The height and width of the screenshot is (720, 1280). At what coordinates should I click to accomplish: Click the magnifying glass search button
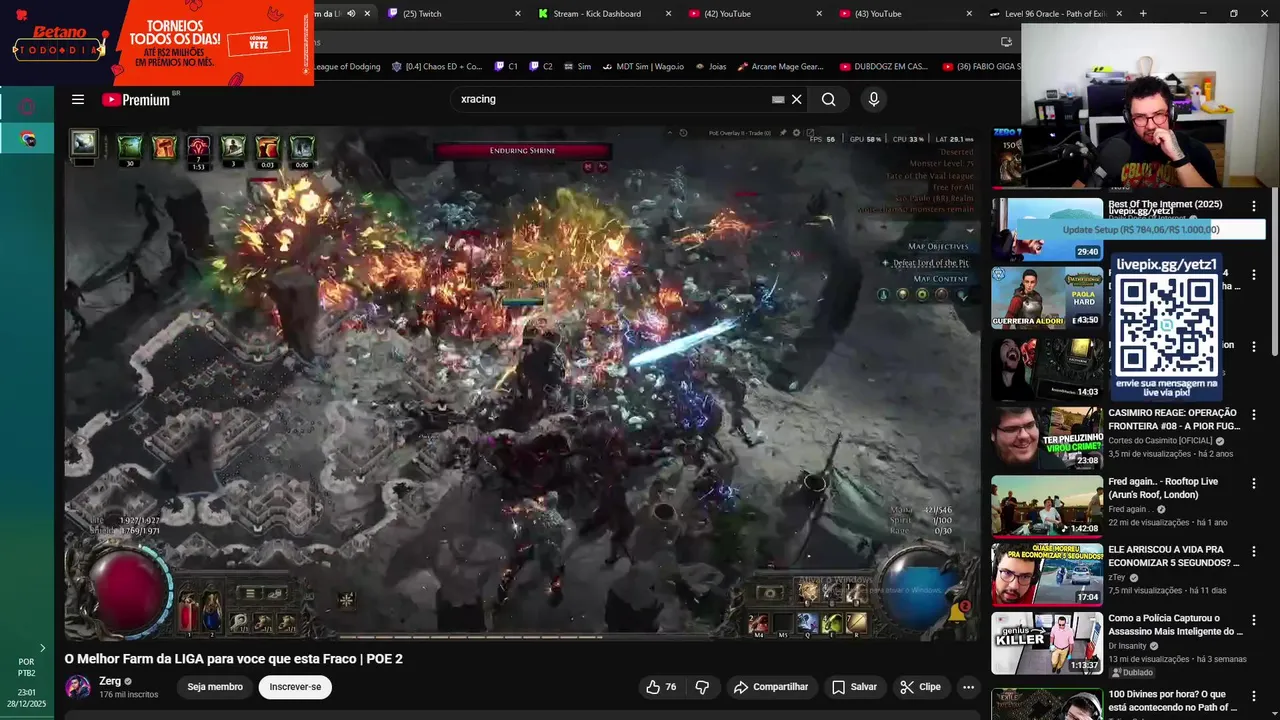pos(828,99)
